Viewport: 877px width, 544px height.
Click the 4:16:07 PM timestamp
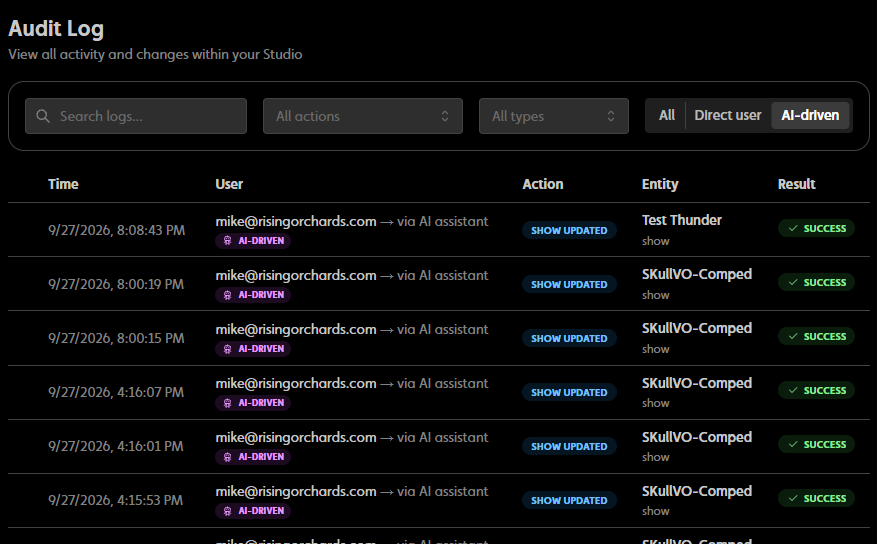[116, 392]
